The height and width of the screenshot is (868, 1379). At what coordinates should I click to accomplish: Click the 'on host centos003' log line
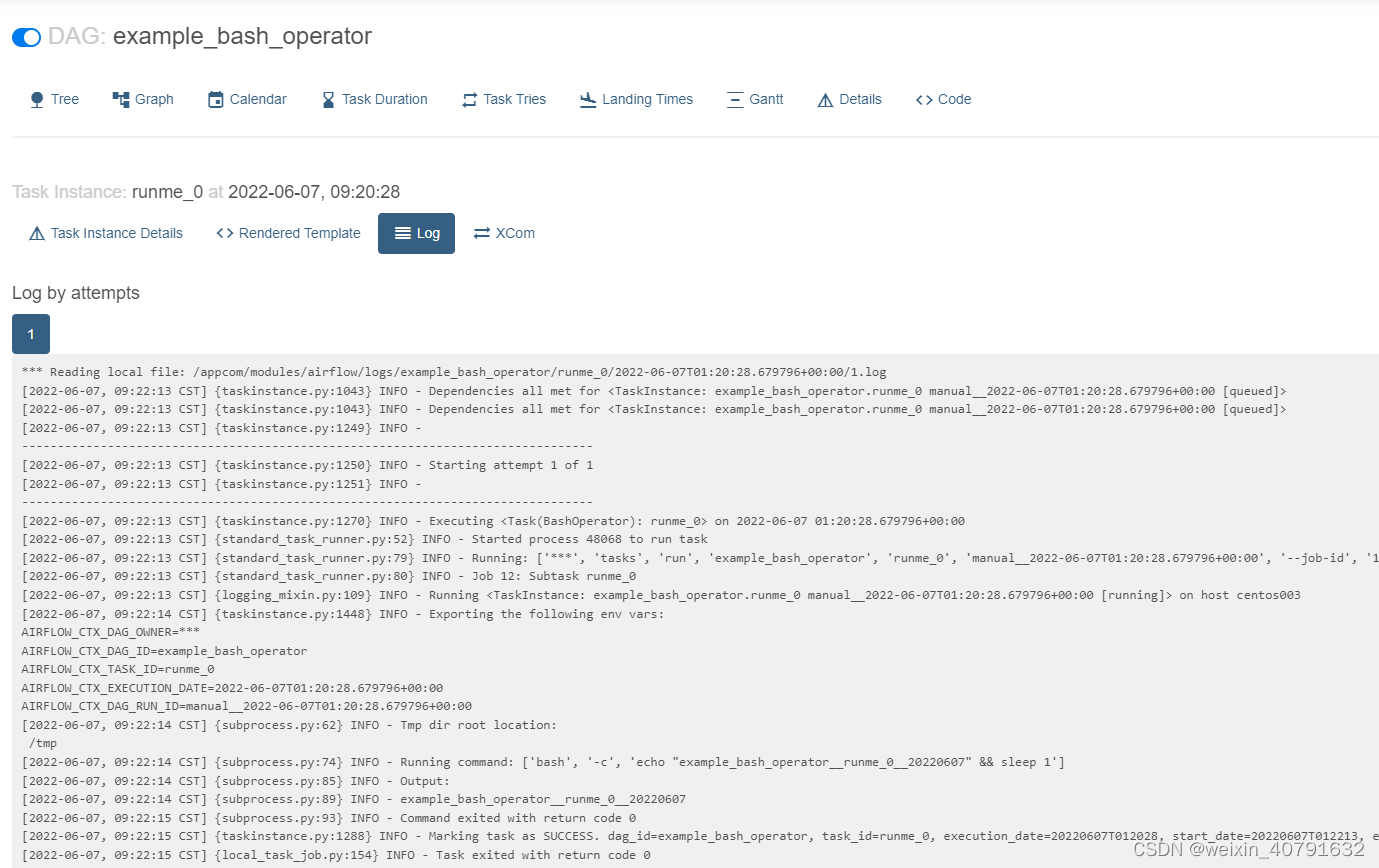point(661,595)
